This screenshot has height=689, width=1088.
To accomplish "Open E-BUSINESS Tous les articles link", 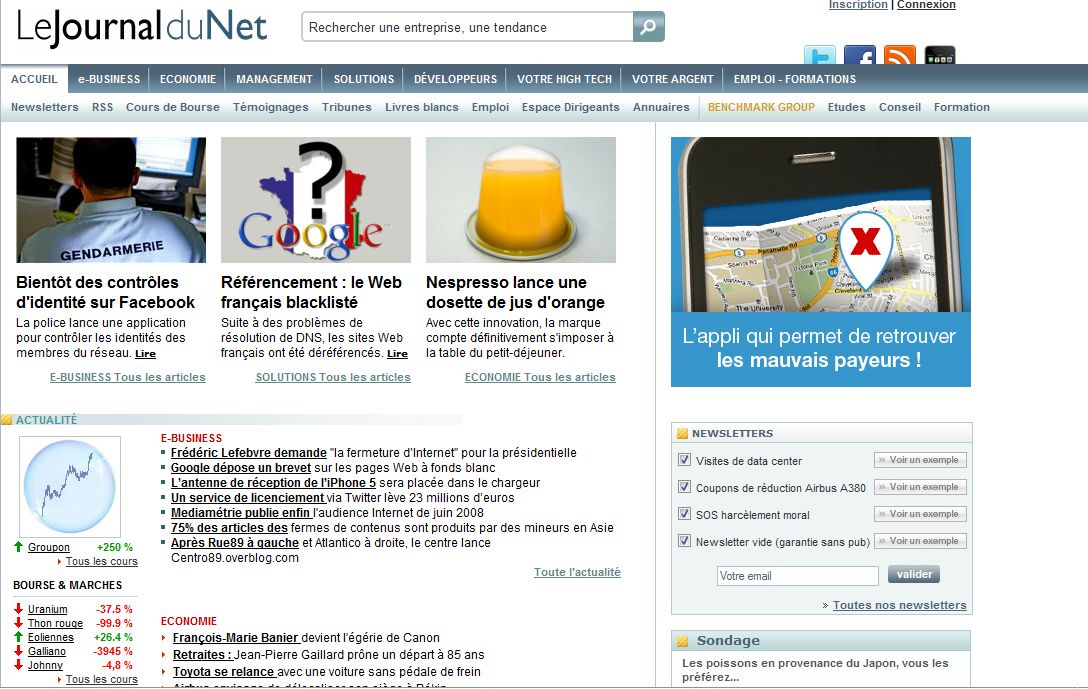I will coord(128,377).
